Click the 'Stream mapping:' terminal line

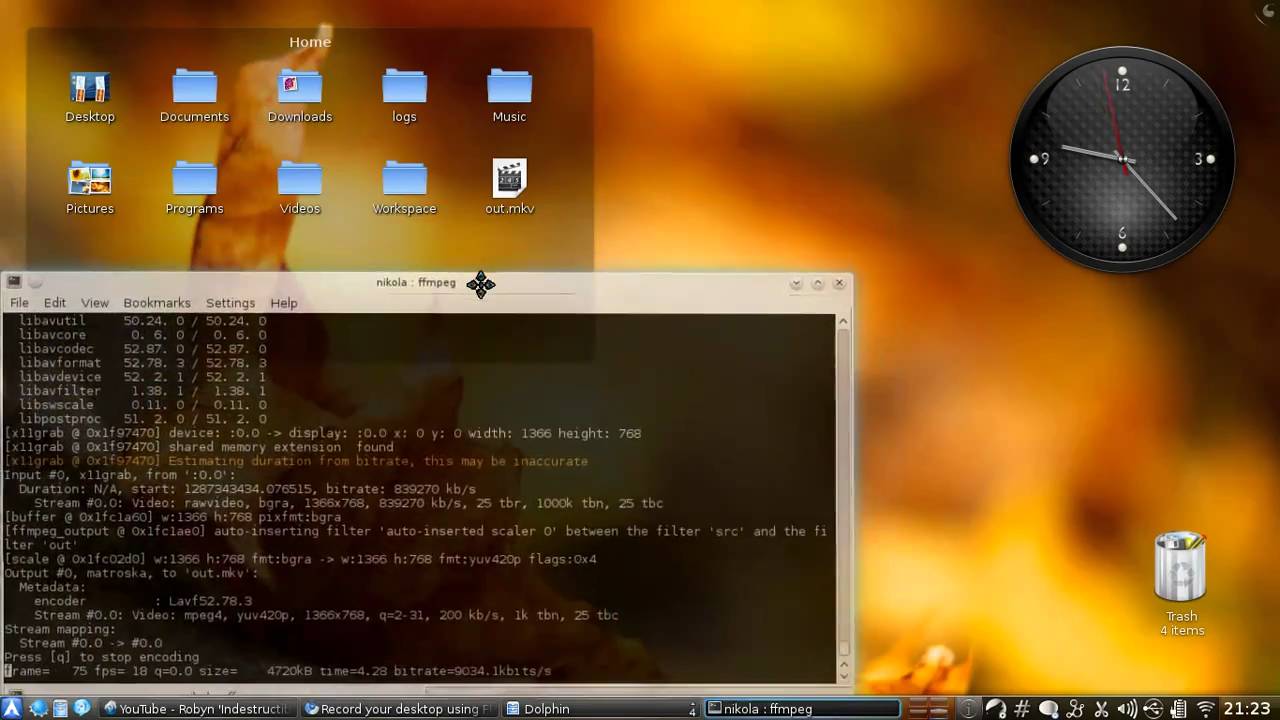tap(60, 629)
